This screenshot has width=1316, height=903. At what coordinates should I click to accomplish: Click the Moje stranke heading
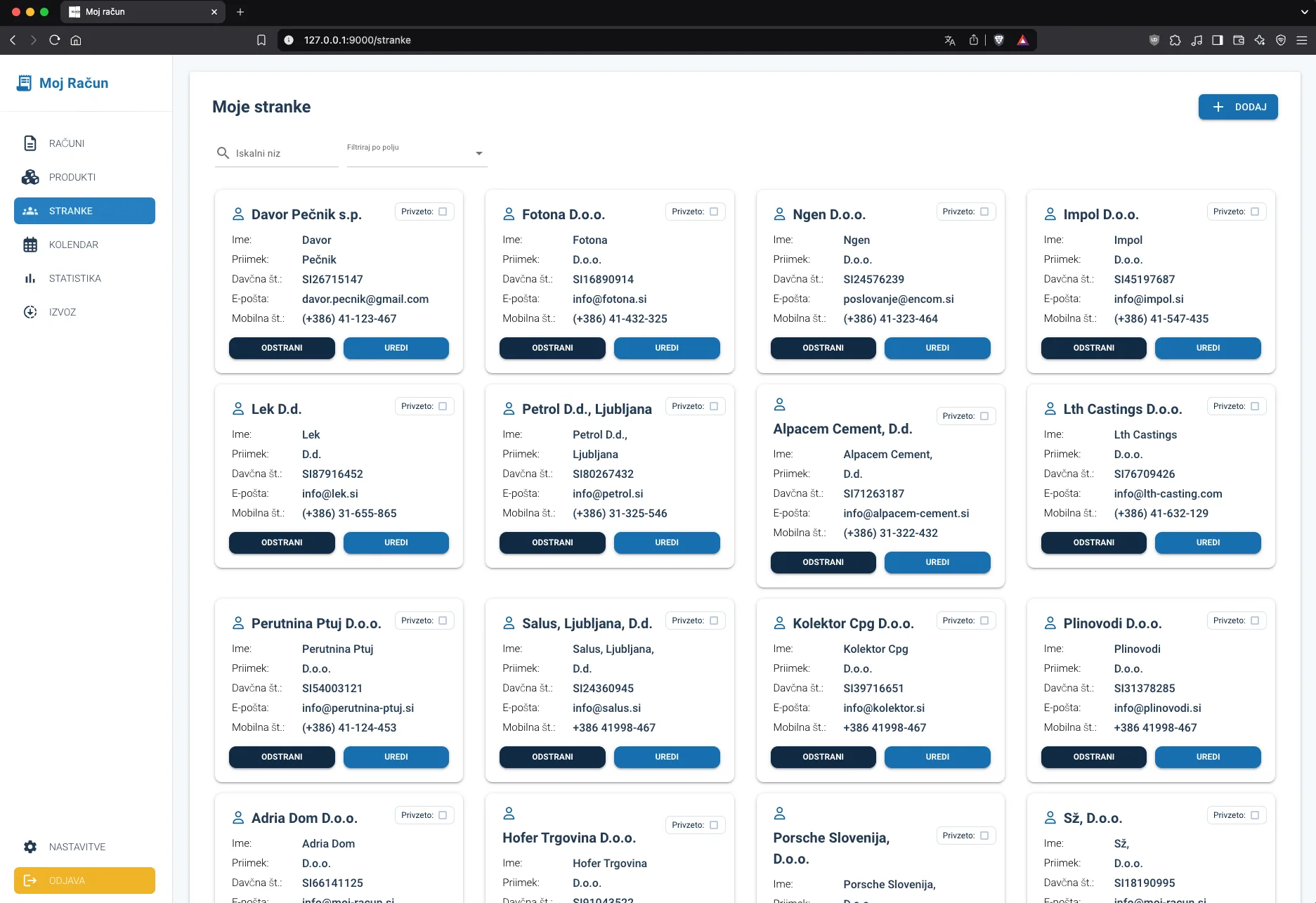click(261, 107)
